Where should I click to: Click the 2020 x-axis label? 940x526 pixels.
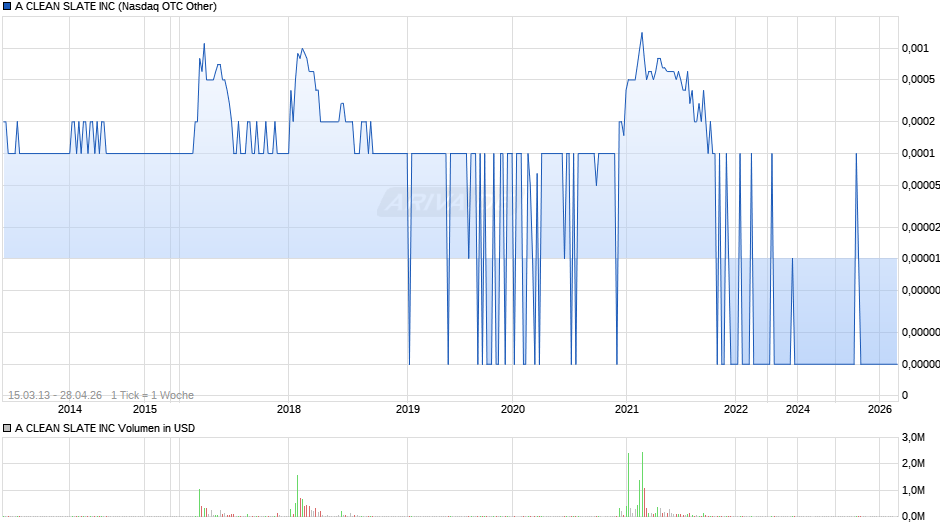(513, 409)
